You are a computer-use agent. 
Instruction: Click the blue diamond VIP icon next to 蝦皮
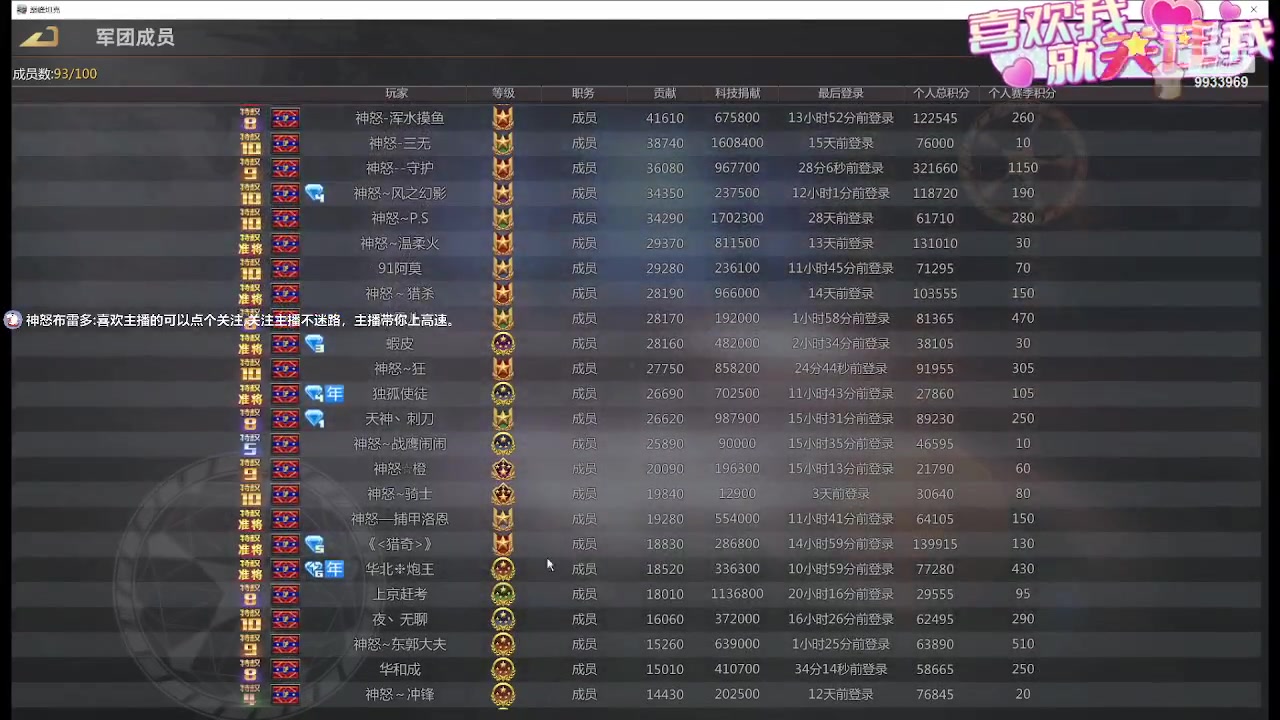pos(314,343)
